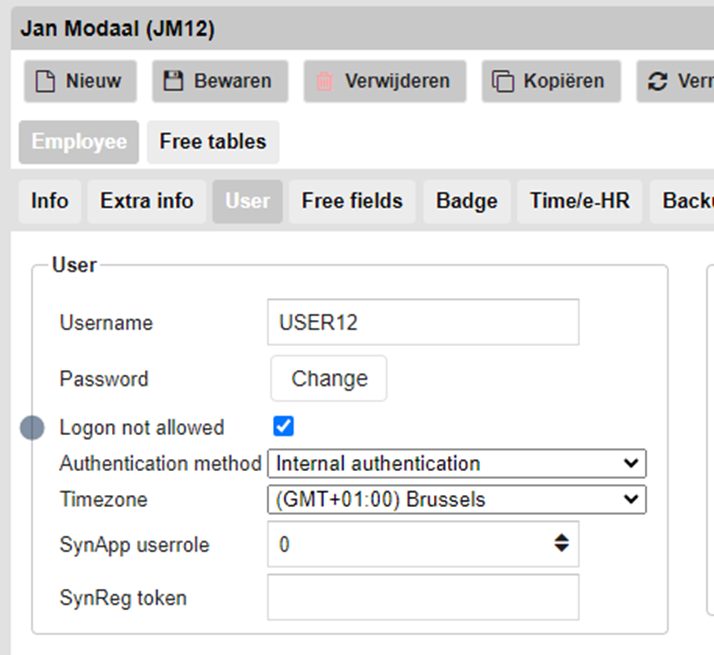Select the Employee tab
Image resolution: width=714 pixels, height=655 pixels.
tap(79, 142)
